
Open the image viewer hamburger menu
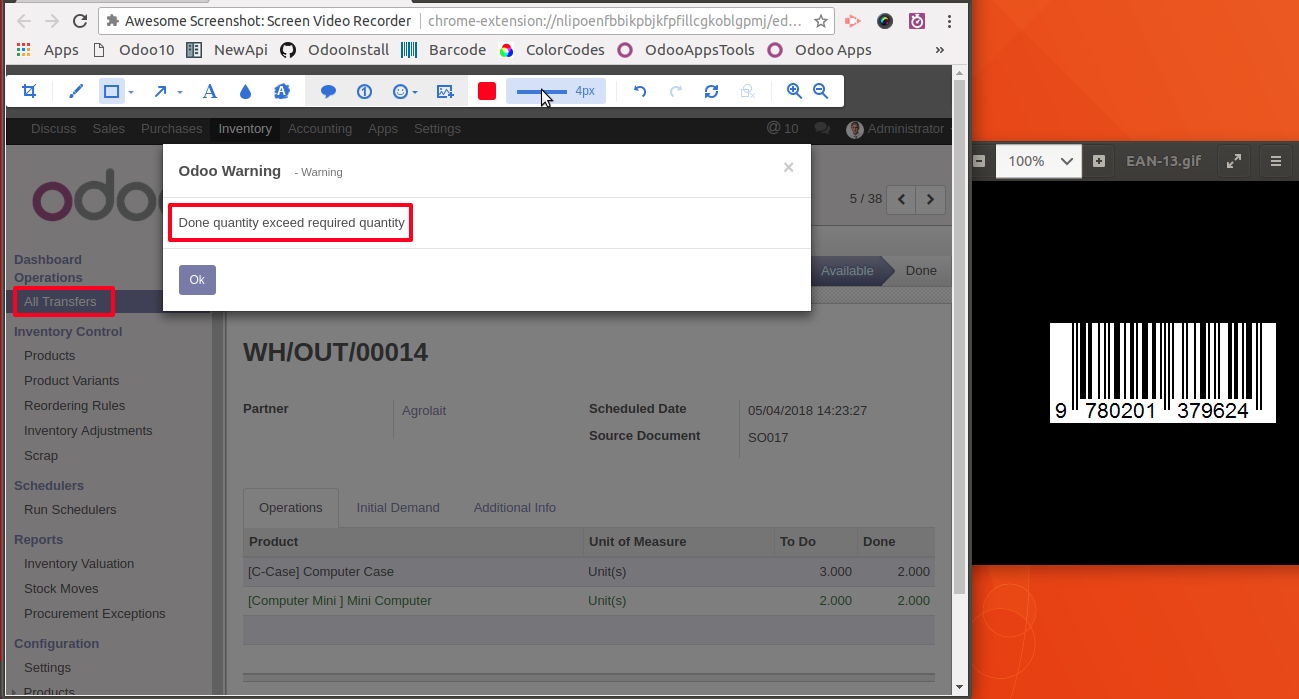[1276, 161]
